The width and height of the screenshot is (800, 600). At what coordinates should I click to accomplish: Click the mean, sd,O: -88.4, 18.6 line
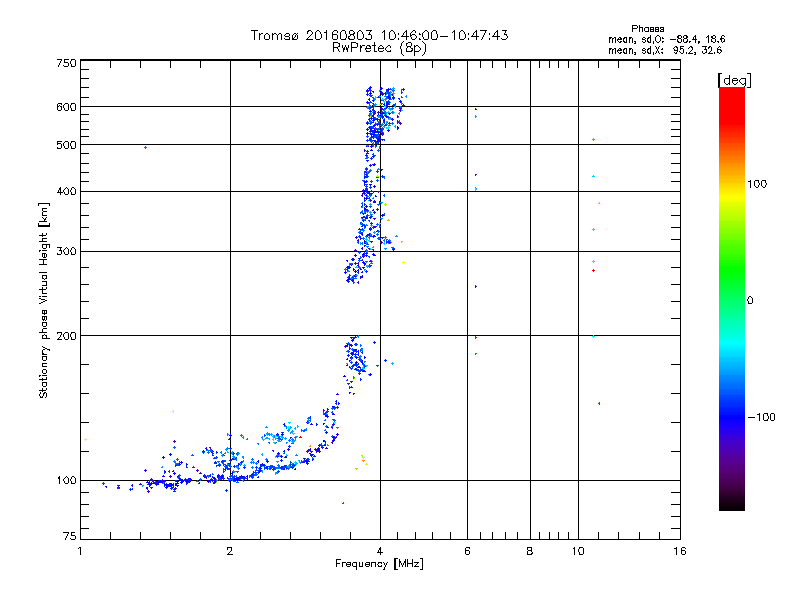(666, 39)
